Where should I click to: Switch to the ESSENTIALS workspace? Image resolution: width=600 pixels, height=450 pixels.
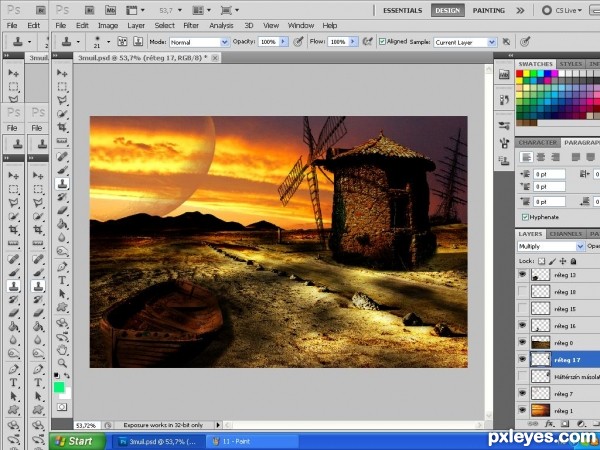tap(403, 10)
